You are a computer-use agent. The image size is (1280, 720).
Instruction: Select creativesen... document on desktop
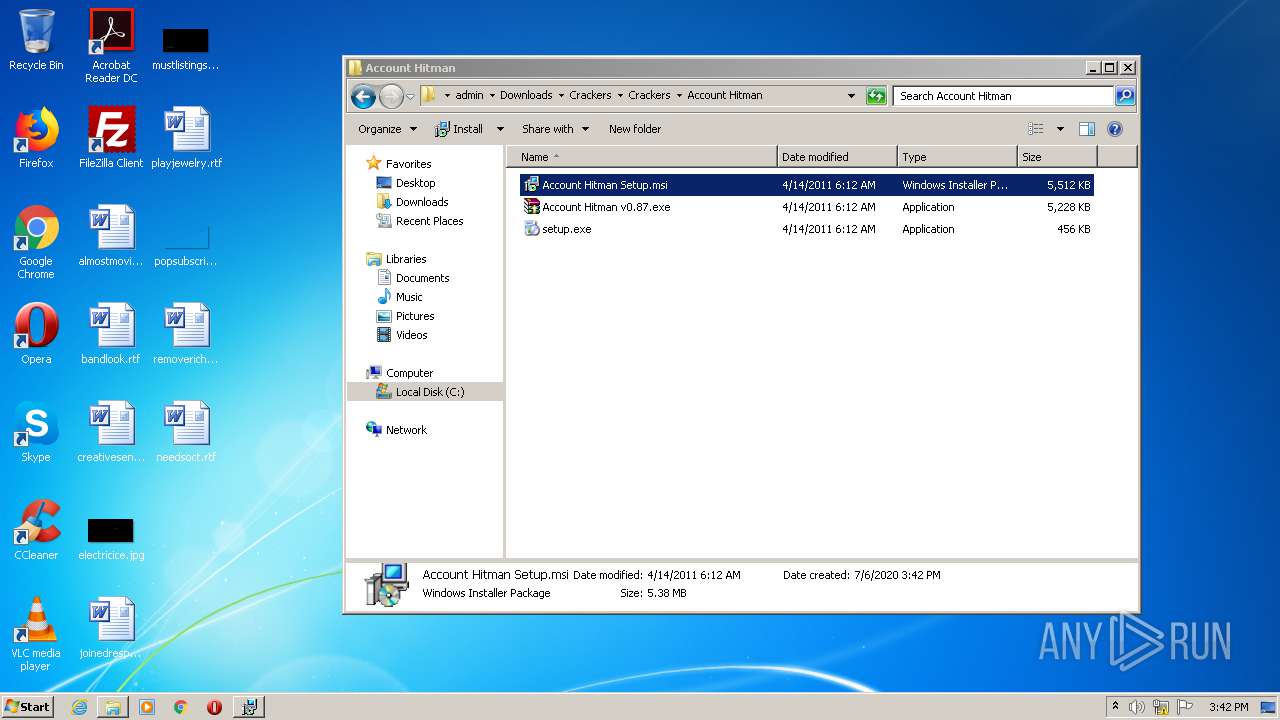click(111, 432)
